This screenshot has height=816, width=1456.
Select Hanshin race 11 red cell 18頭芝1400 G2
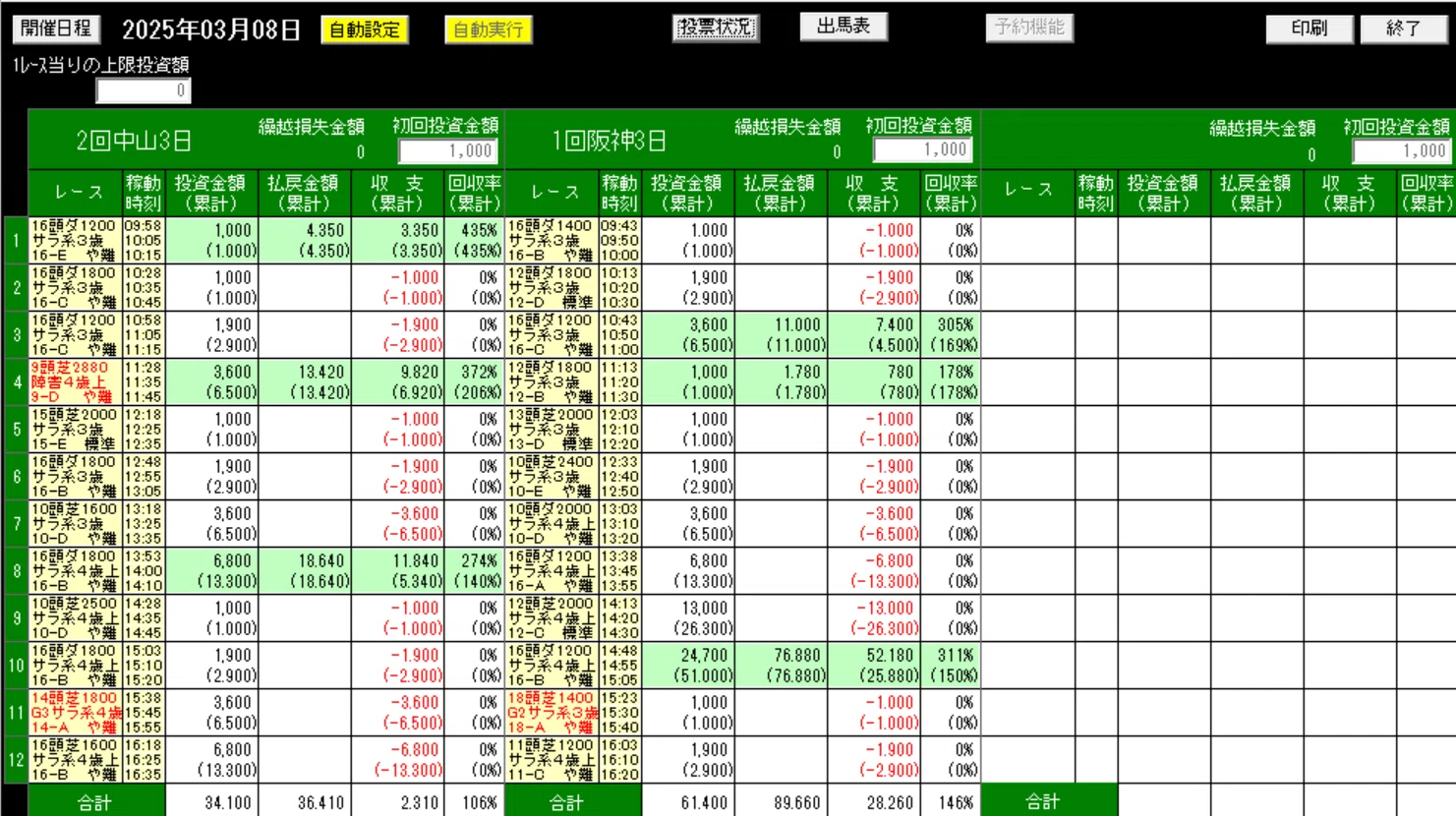(552, 712)
